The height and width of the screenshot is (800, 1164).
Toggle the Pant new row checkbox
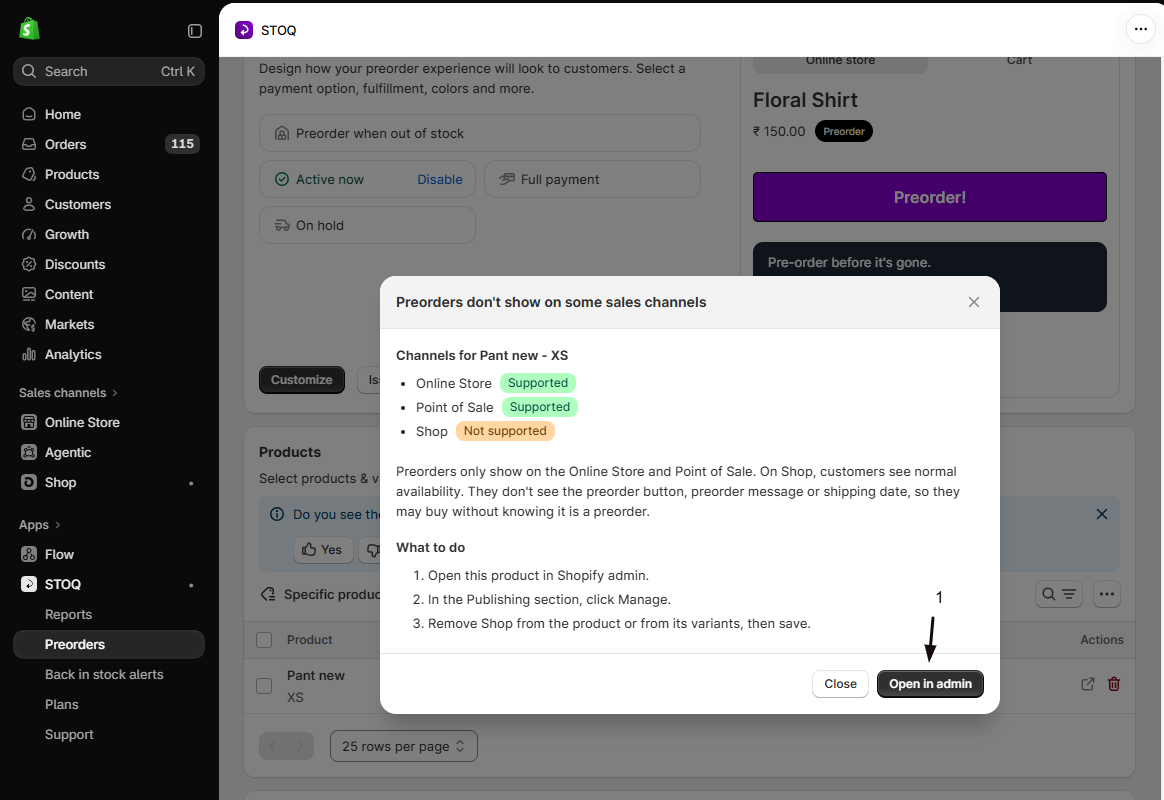pos(264,686)
